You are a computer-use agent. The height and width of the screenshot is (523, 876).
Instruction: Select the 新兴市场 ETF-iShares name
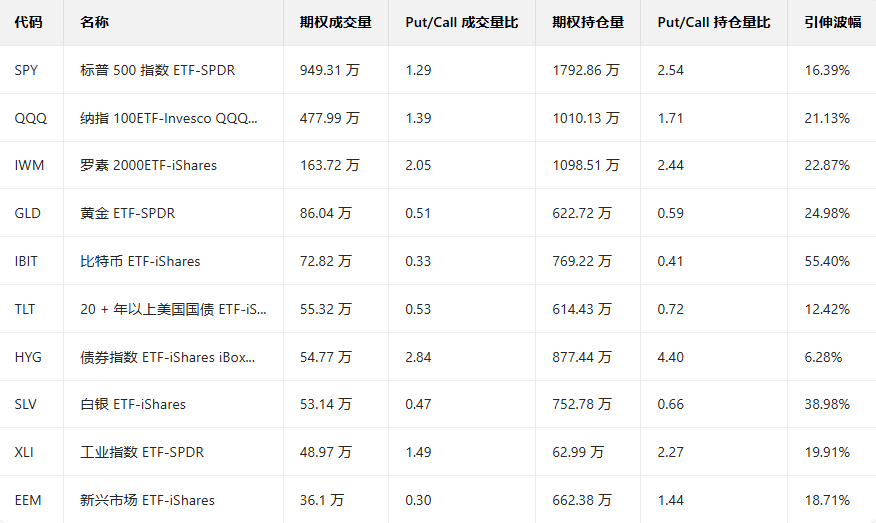pos(147,500)
